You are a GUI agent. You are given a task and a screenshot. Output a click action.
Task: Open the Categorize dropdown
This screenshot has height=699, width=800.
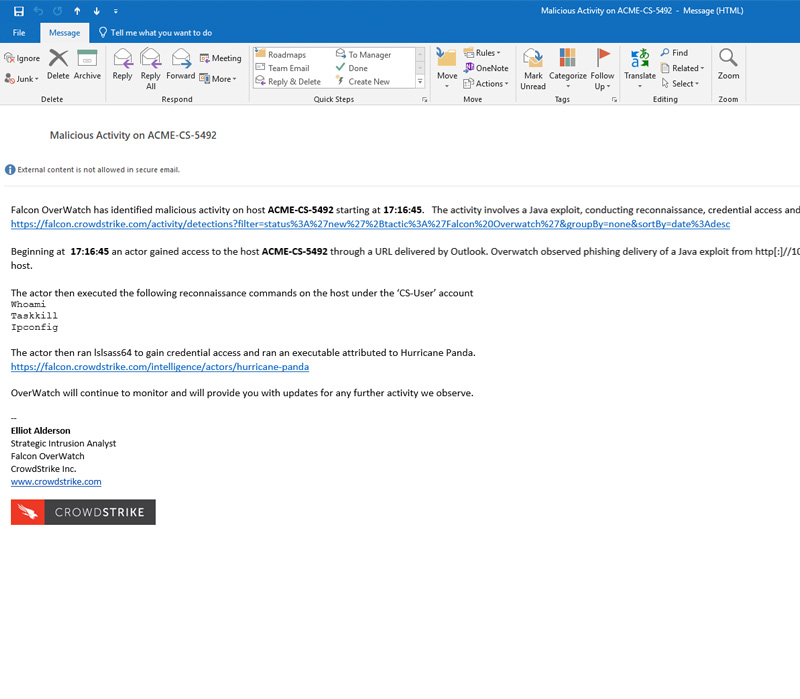click(567, 66)
